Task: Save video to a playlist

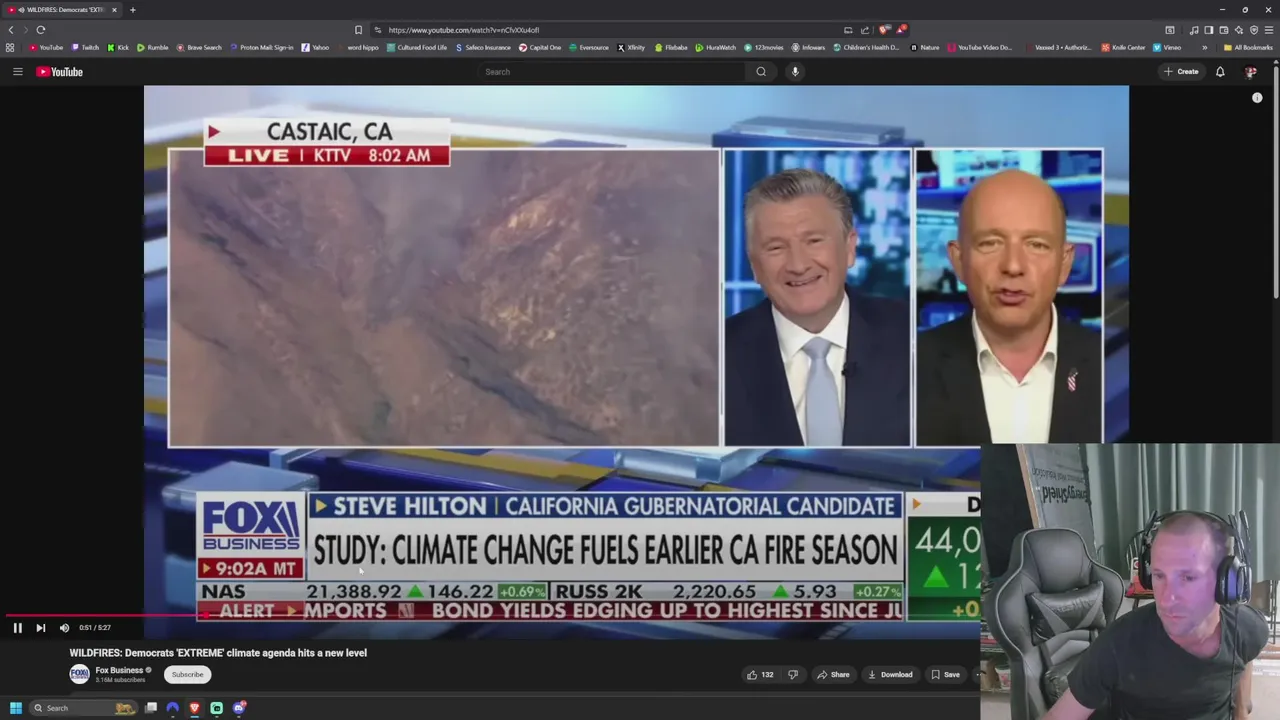Action: 945,675
